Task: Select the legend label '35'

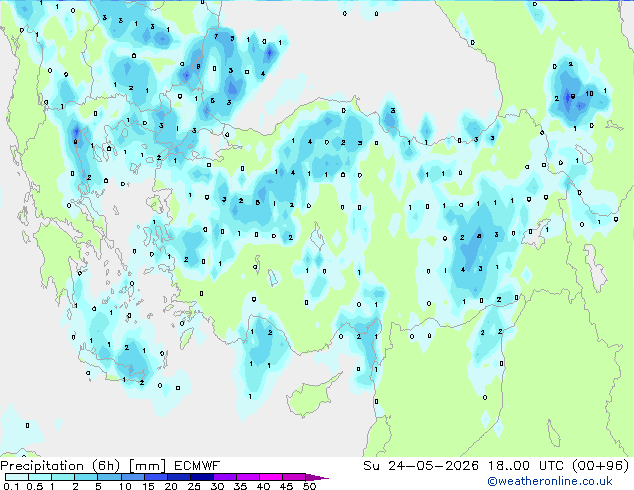Action: pos(241,486)
